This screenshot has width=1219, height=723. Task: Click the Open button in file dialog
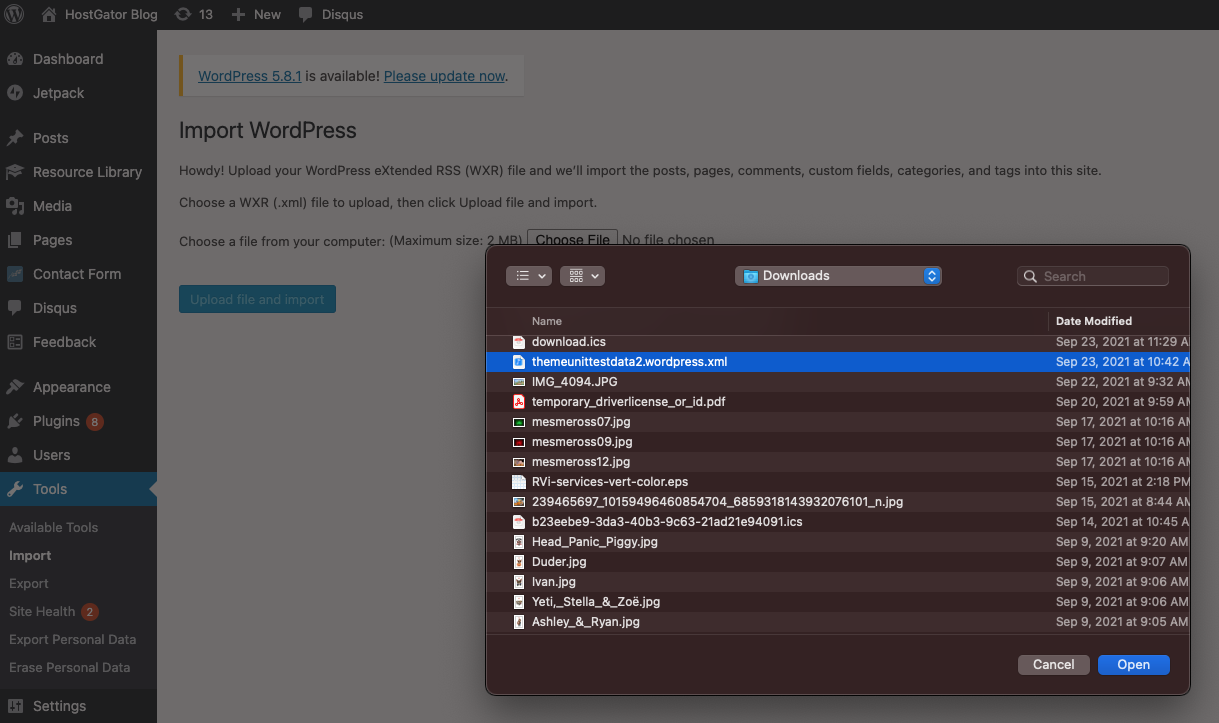click(1133, 664)
